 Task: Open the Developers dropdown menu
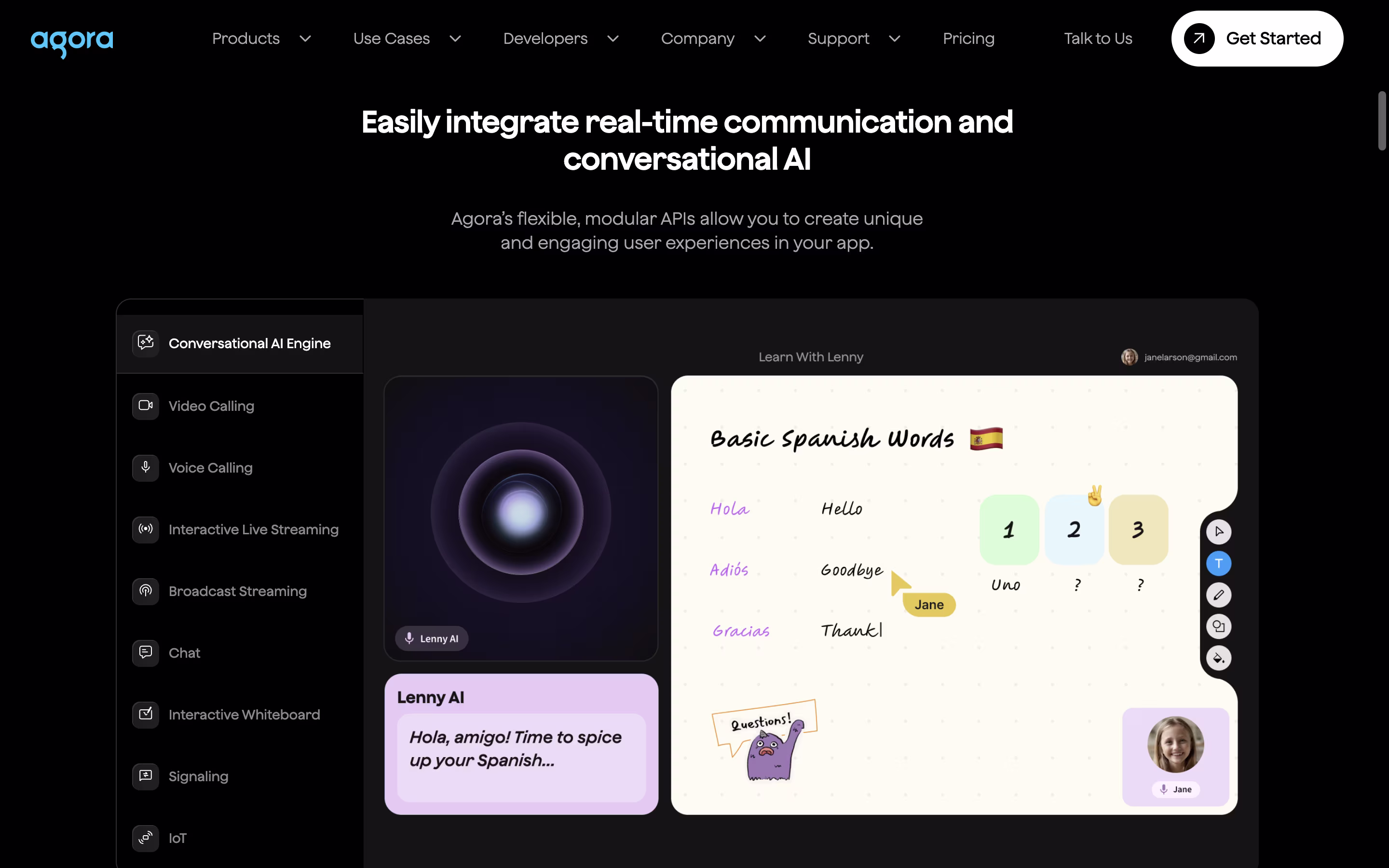561,39
